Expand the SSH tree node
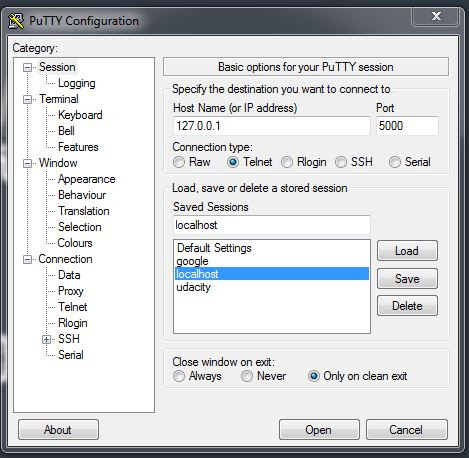This screenshot has height=458, width=469. [46, 339]
